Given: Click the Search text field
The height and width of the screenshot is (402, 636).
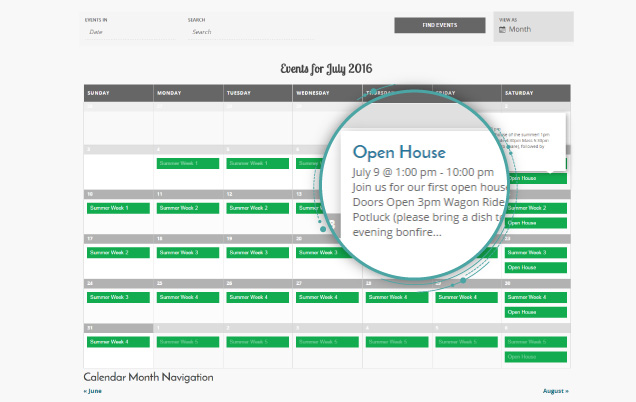Looking at the screenshot, I should pos(250,32).
